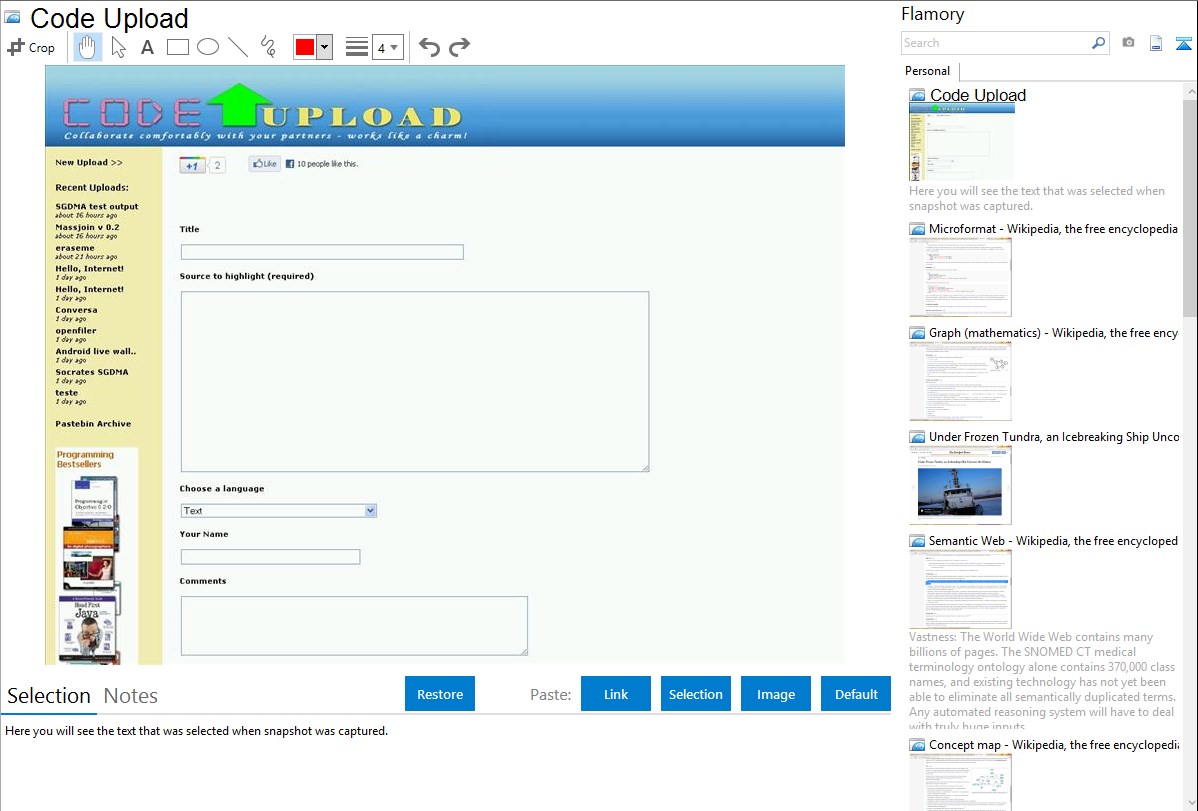The image size is (1198, 811).
Task: Paste as Link button
Action: point(616,694)
